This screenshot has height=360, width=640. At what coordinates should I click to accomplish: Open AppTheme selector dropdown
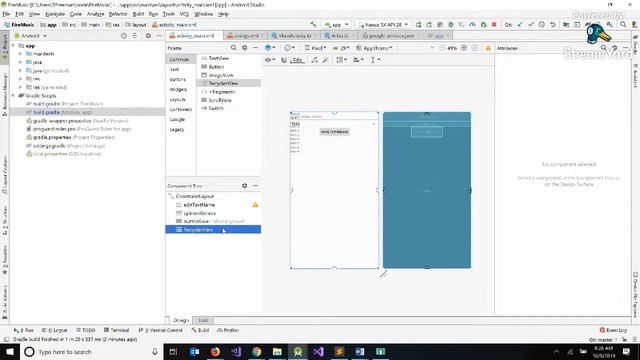(374, 48)
